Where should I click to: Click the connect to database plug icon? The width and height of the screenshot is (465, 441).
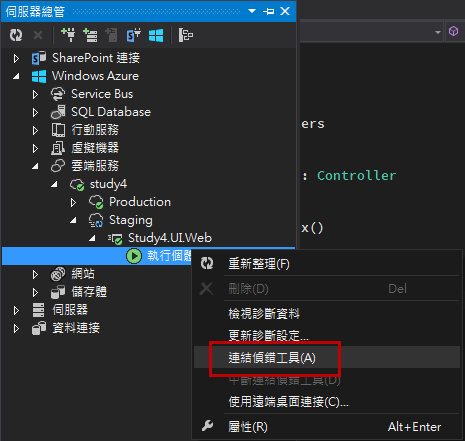(x=69, y=35)
